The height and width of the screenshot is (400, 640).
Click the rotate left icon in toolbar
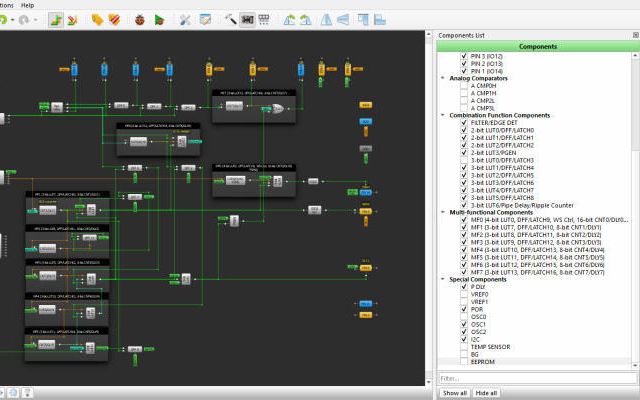tap(290, 19)
